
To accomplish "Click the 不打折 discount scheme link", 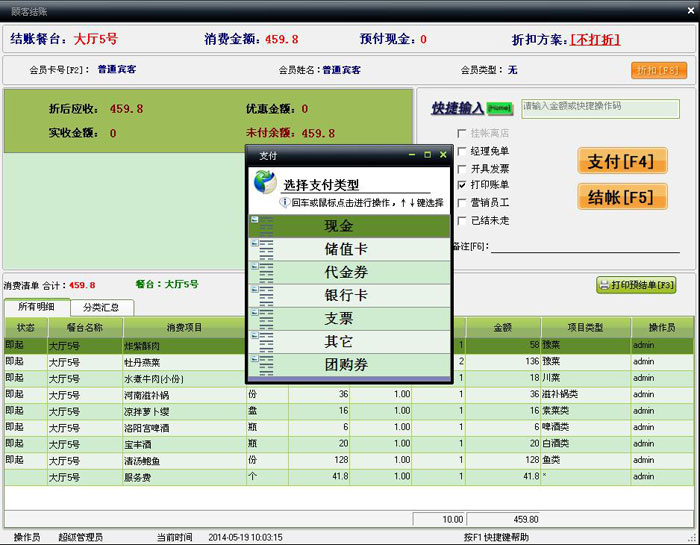I will 594,40.
